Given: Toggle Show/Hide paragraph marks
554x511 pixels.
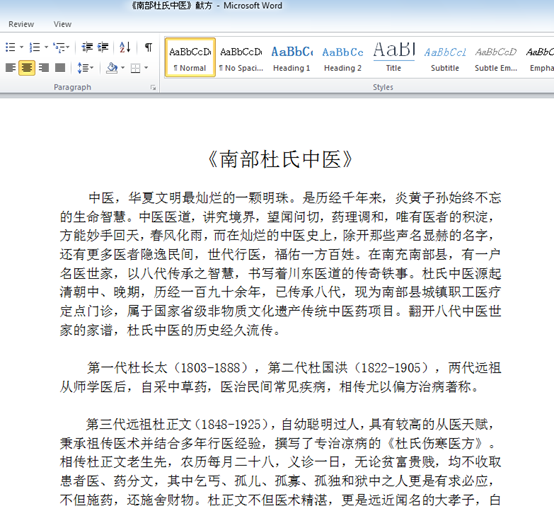Looking at the screenshot, I should pyautogui.click(x=149, y=47).
